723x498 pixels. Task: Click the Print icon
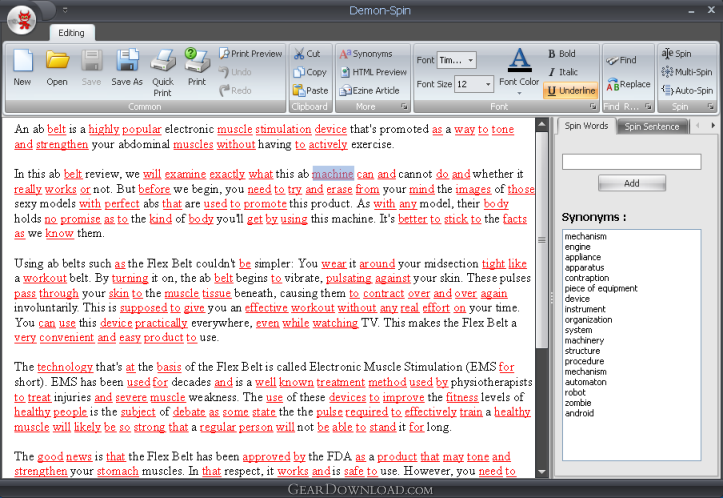pos(197,62)
